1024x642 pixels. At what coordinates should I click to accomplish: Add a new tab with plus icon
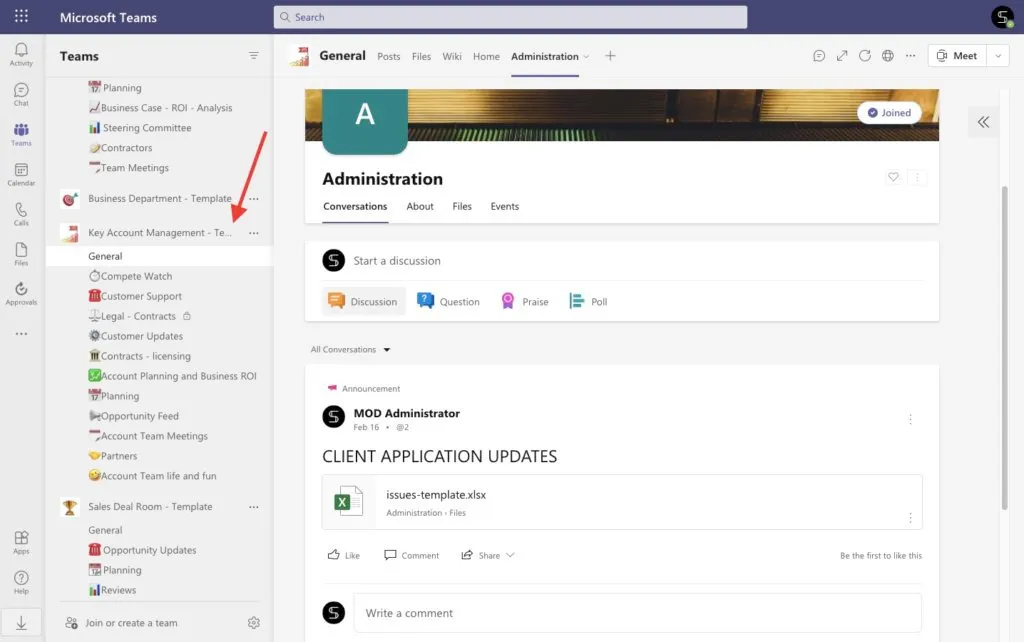[x=610, y=56]
